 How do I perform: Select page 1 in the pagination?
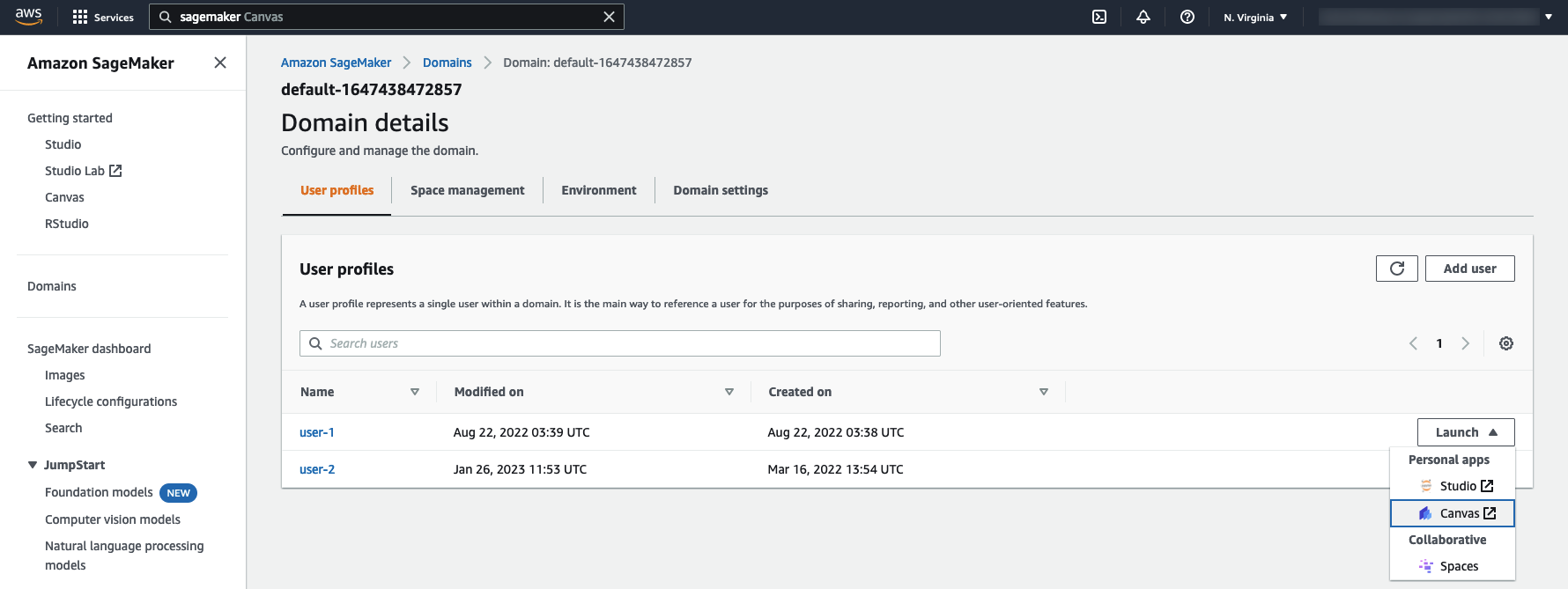click(x=1439, y=343)
